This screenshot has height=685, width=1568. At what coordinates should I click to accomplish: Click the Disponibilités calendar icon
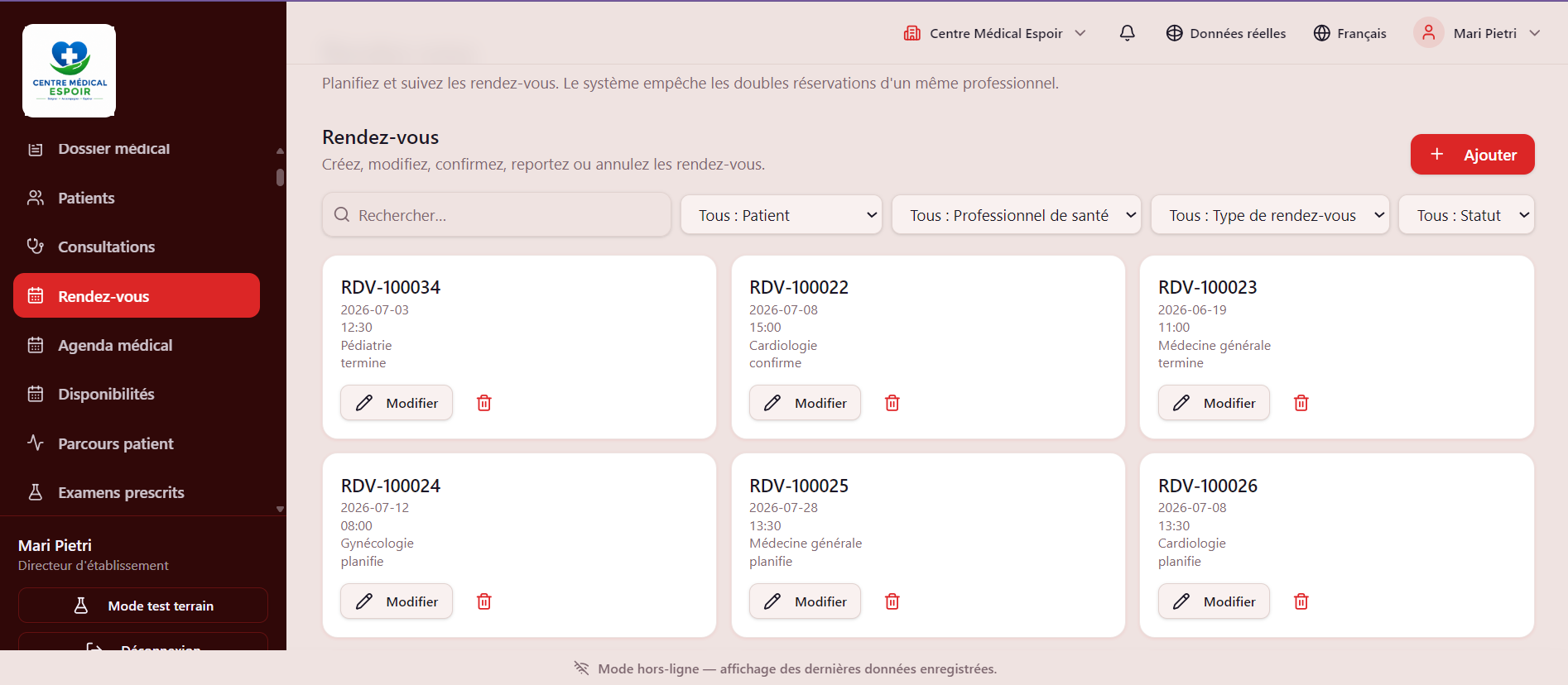click(x=36, y=394)
